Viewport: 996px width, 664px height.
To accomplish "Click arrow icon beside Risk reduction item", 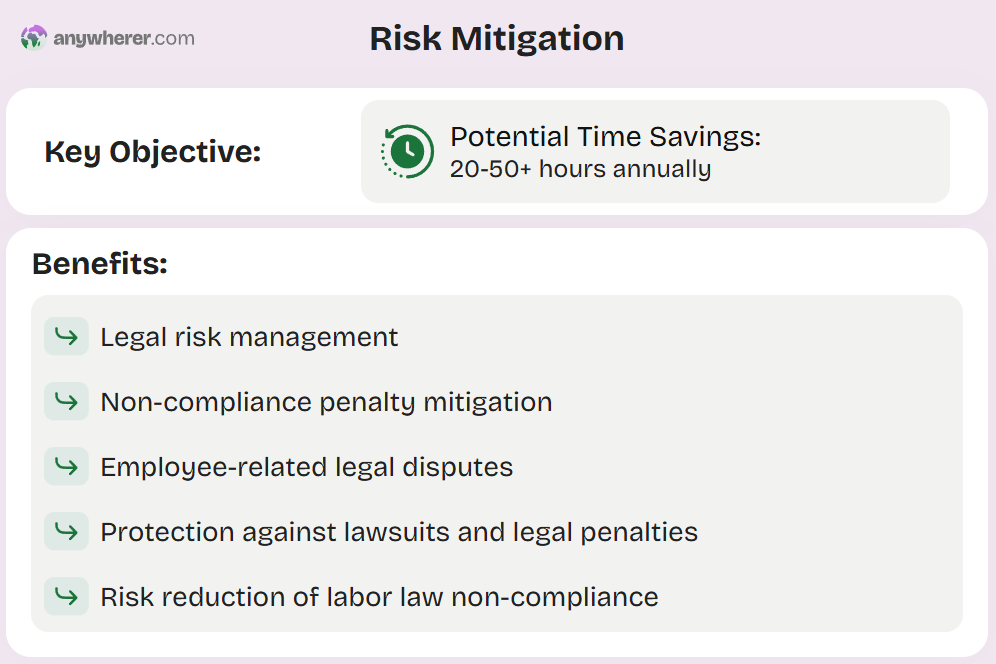I will pyautogui.click(x=66, y=596).
